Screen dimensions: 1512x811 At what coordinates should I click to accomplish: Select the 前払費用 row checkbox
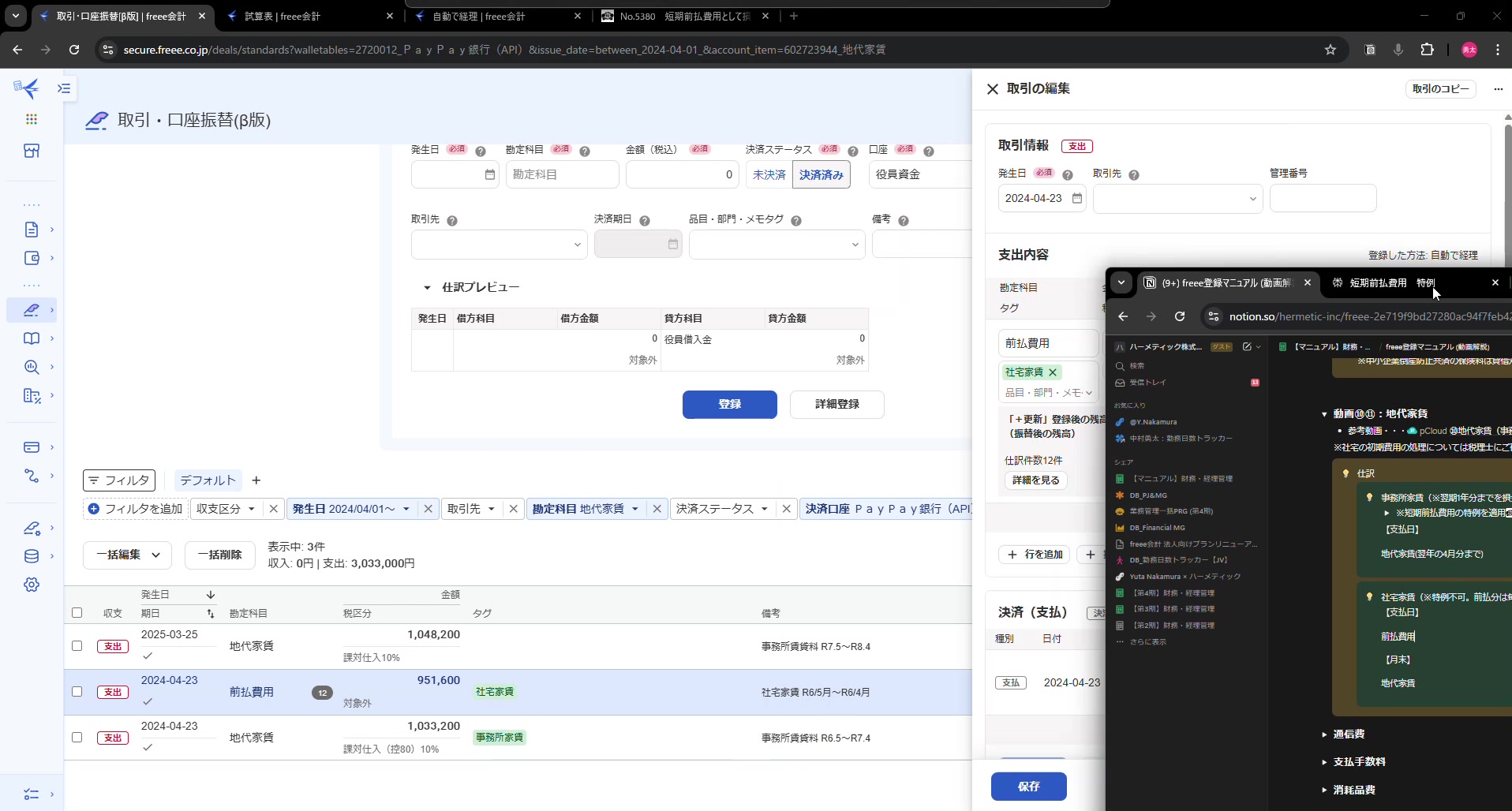coord(77,691)
